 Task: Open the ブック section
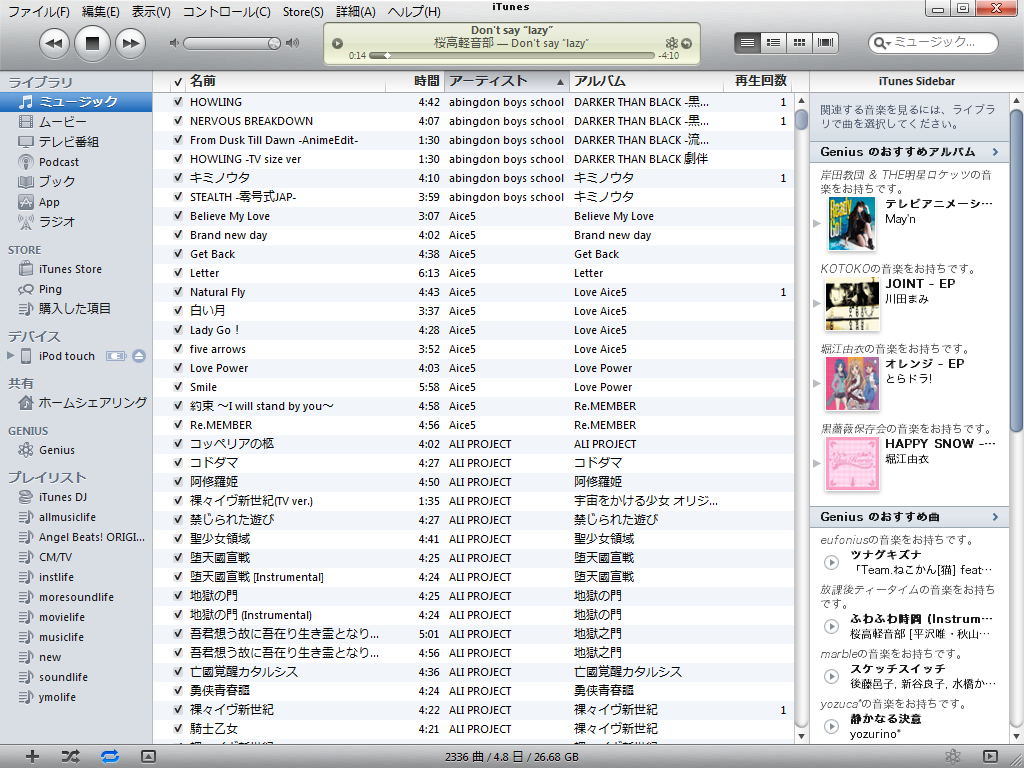click(x=76, y=182)
